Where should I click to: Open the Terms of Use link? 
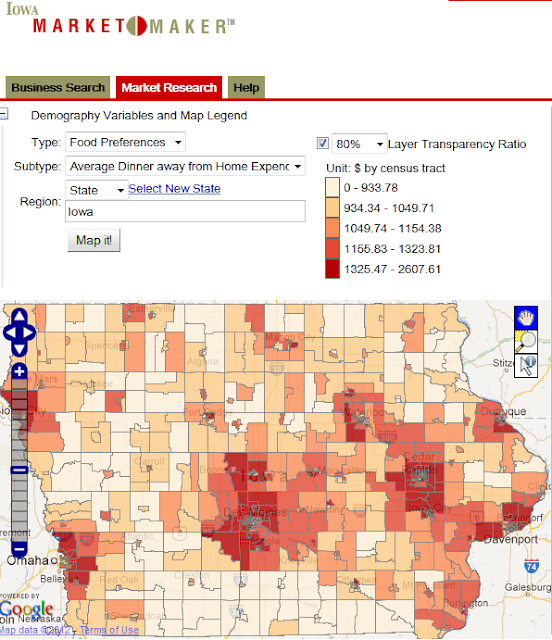[109, 630]
